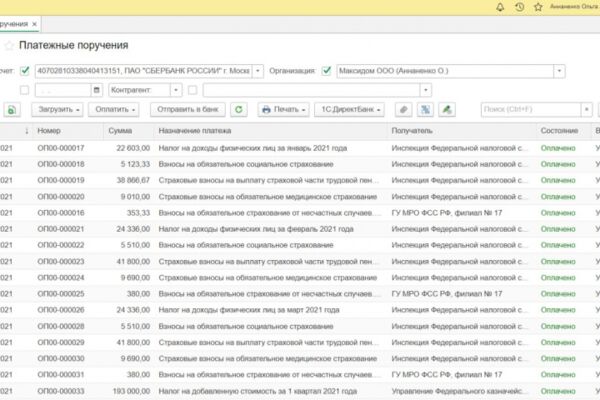Click the date filter input field

tap(63, 90)
